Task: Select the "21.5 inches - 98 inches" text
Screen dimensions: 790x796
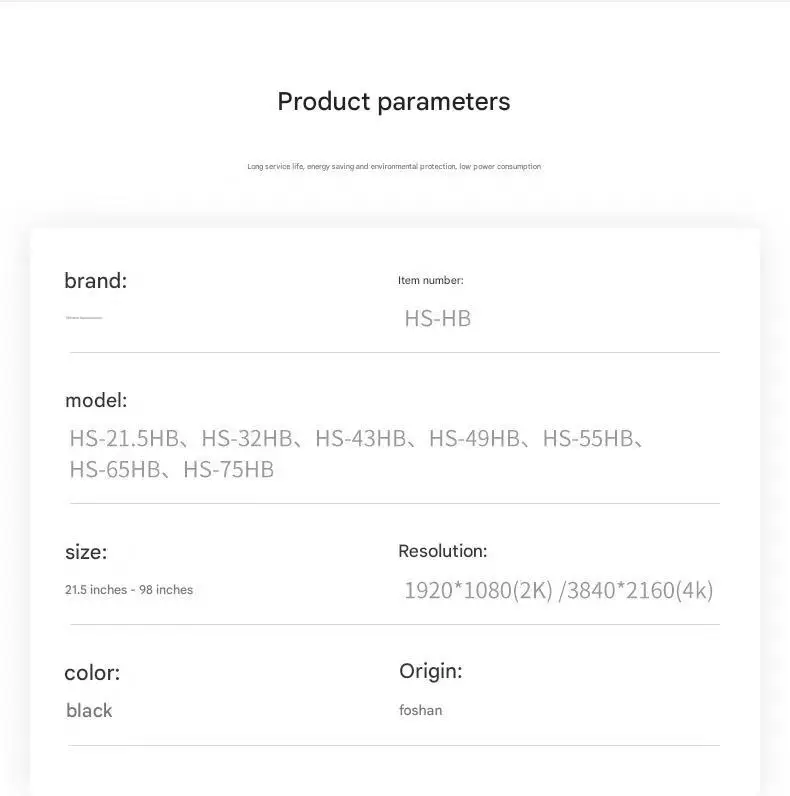Action: pos(129,590)
